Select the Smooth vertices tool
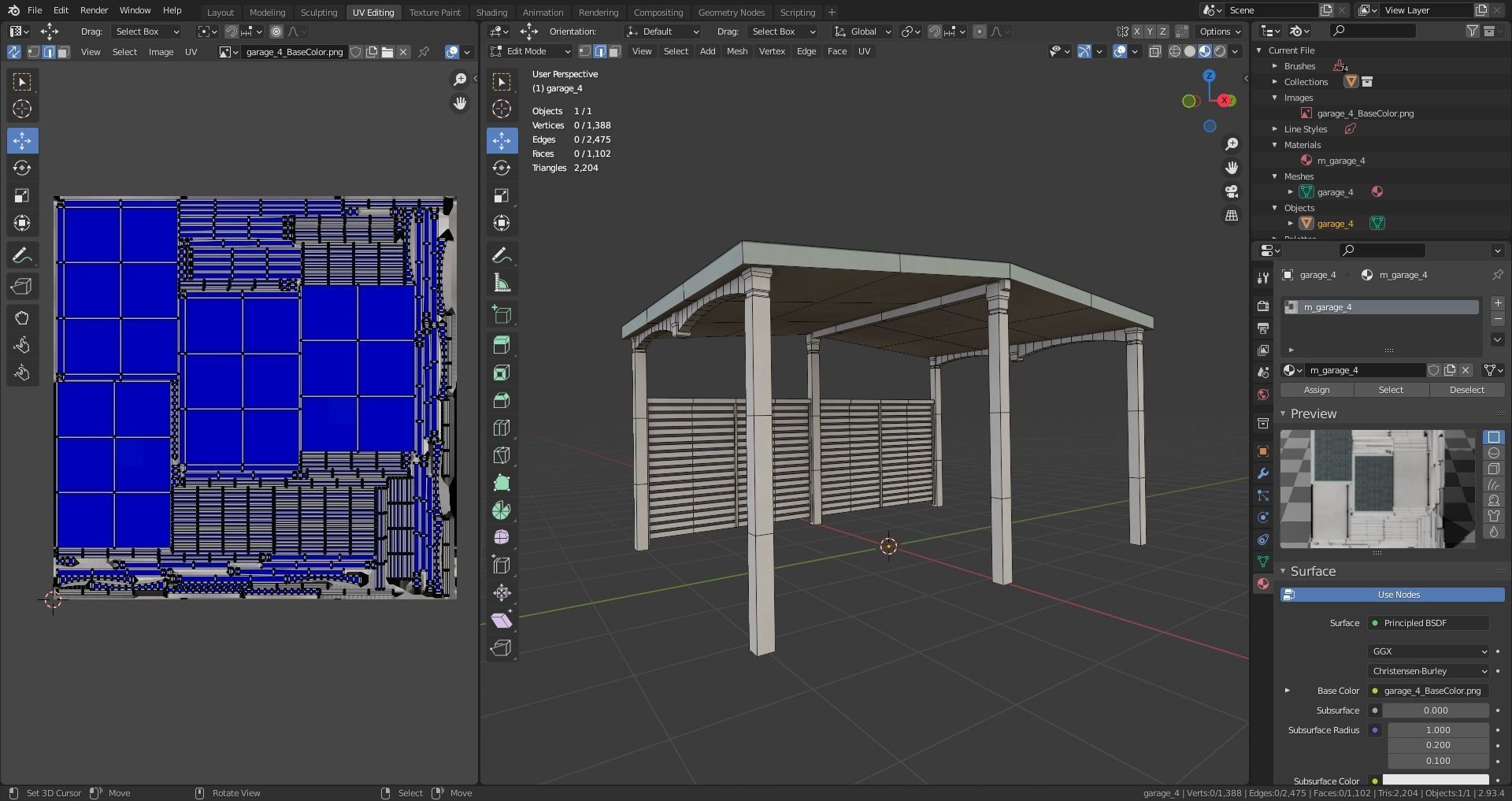This screenshot has width=1512, height=801. point(502,538)
